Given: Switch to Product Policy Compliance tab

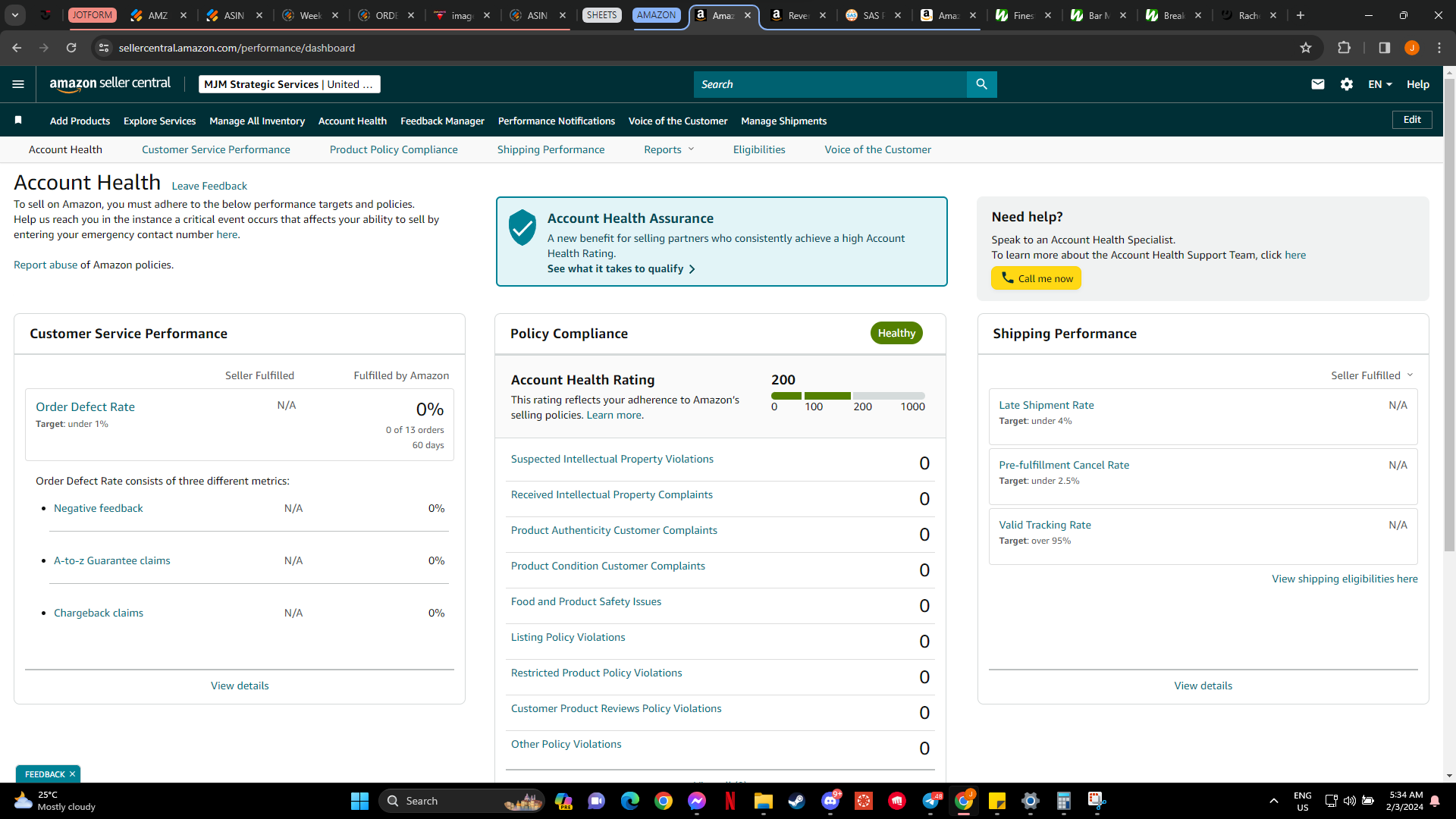Looking at the screenshot, I should click(x=394, y=149).
